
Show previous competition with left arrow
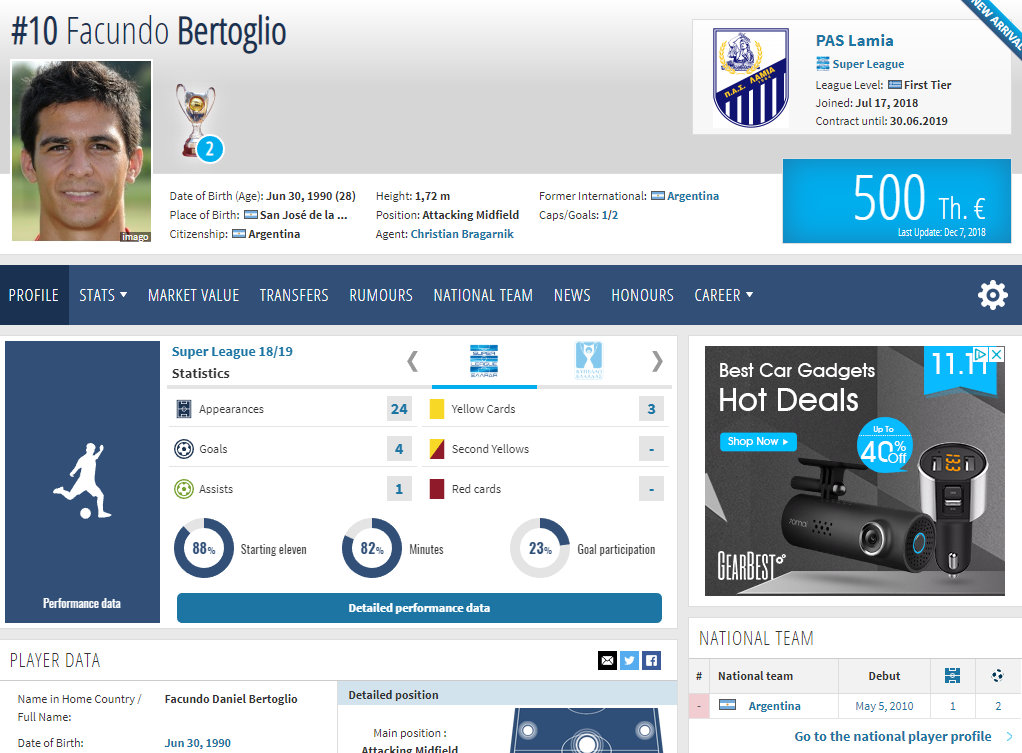tap(412, 361)
